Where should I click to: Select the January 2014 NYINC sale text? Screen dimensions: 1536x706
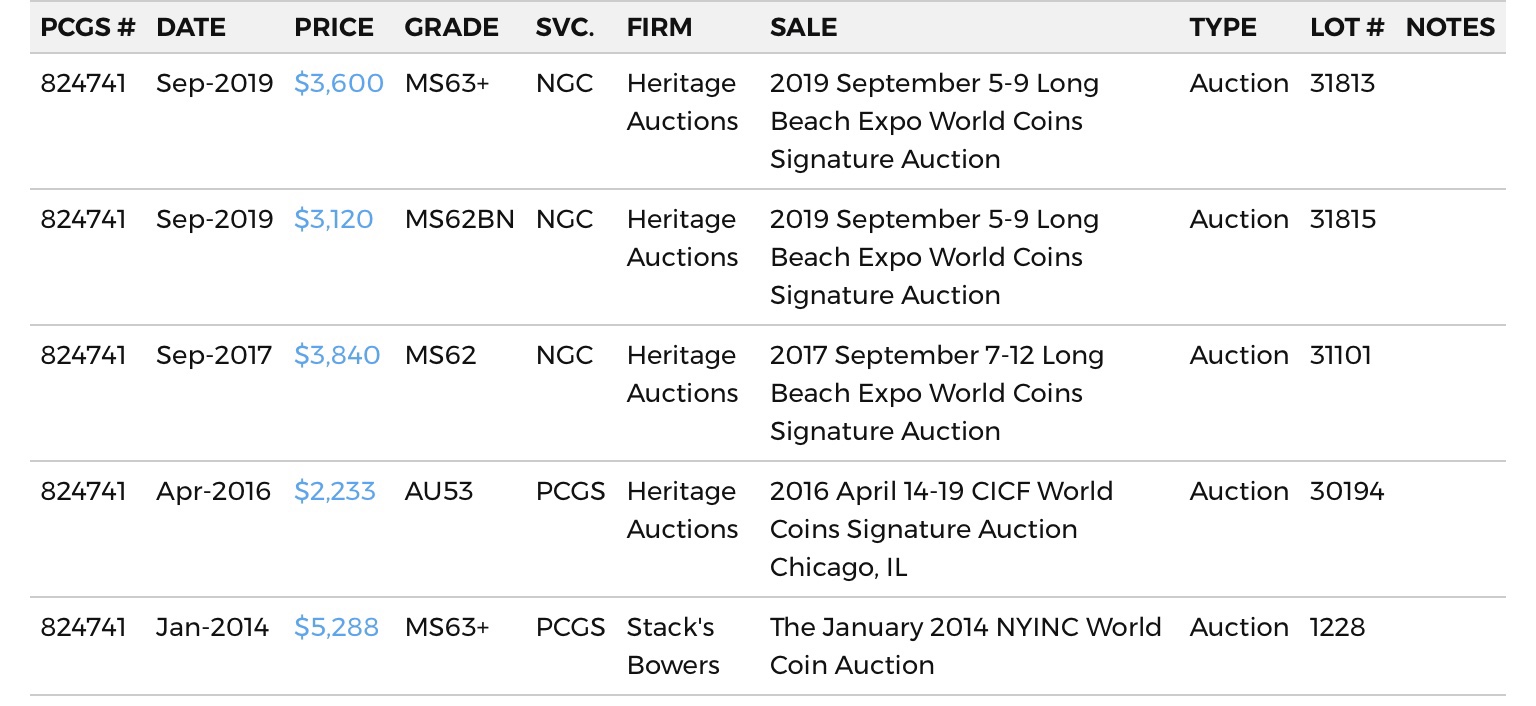coord(966,647)
